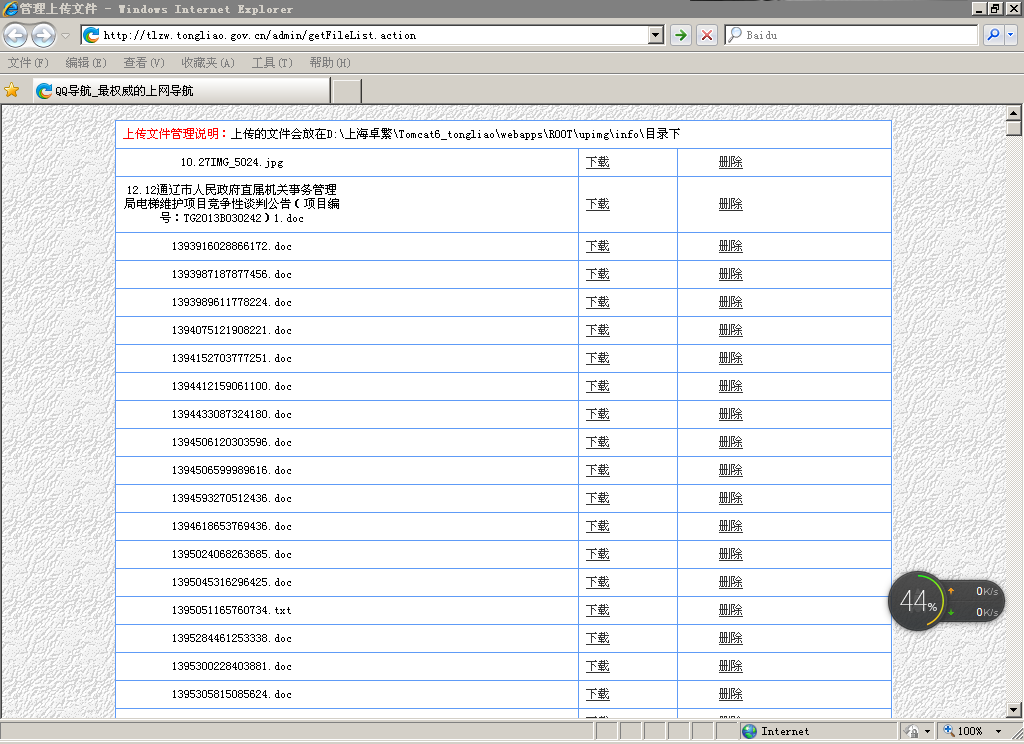1024x744 pixels.
Task: Select the QQ导航 browser tab
Action: [182, 91]
